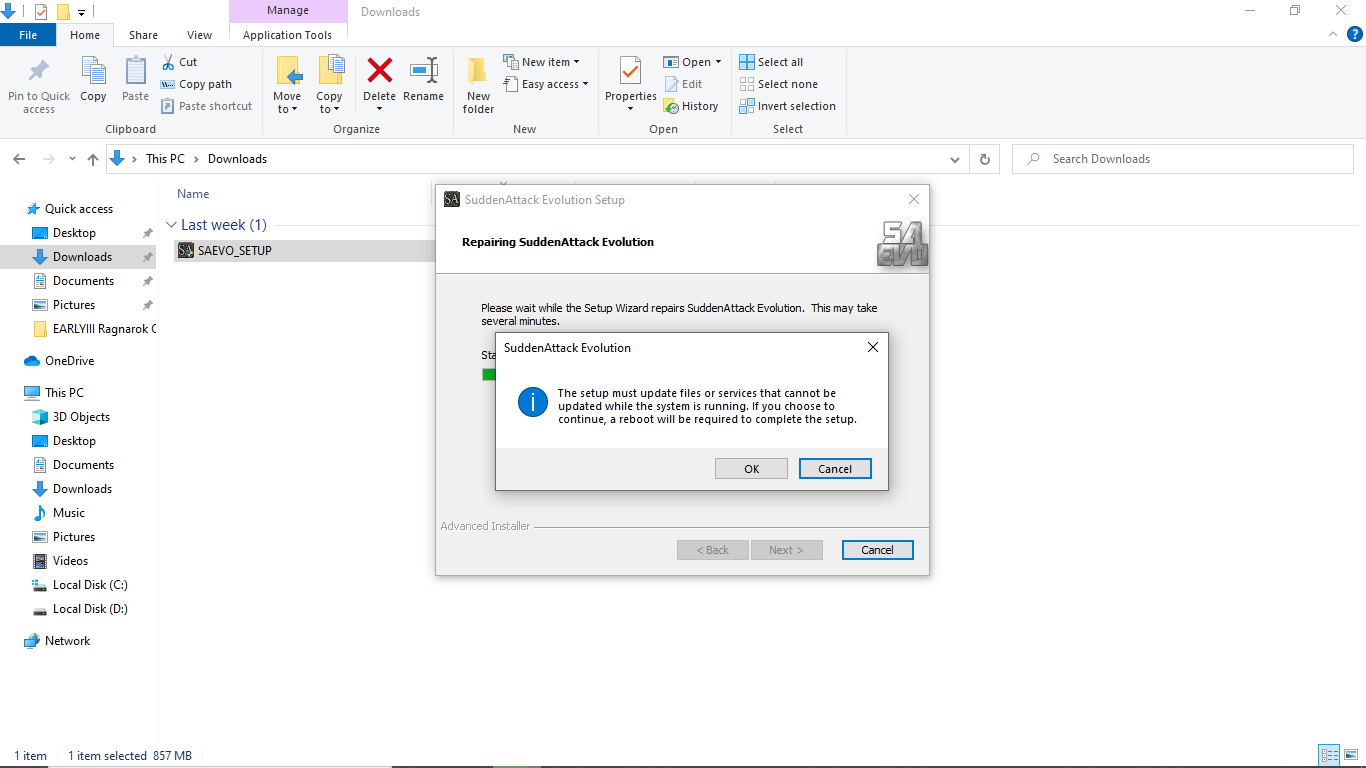This screenshot has width=1366, height=768.
Task: Click the Paste clipboard icon
Action: (x=135, y=71)
